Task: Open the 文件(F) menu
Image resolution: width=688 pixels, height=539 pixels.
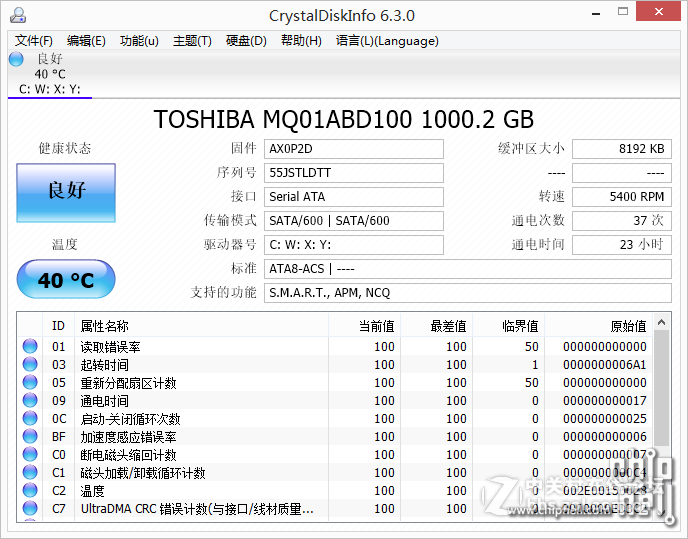Action: point(34,41)
